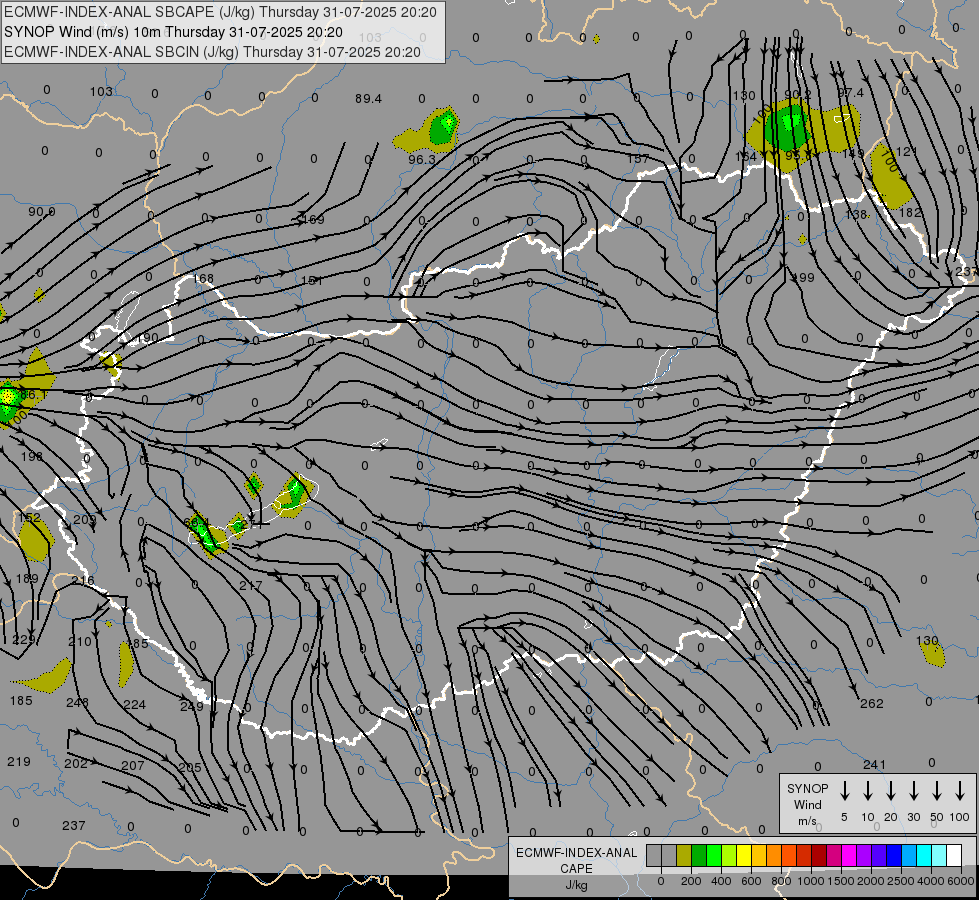
Task: Click the 97.4 value on the map
Action: pos(850,93)
